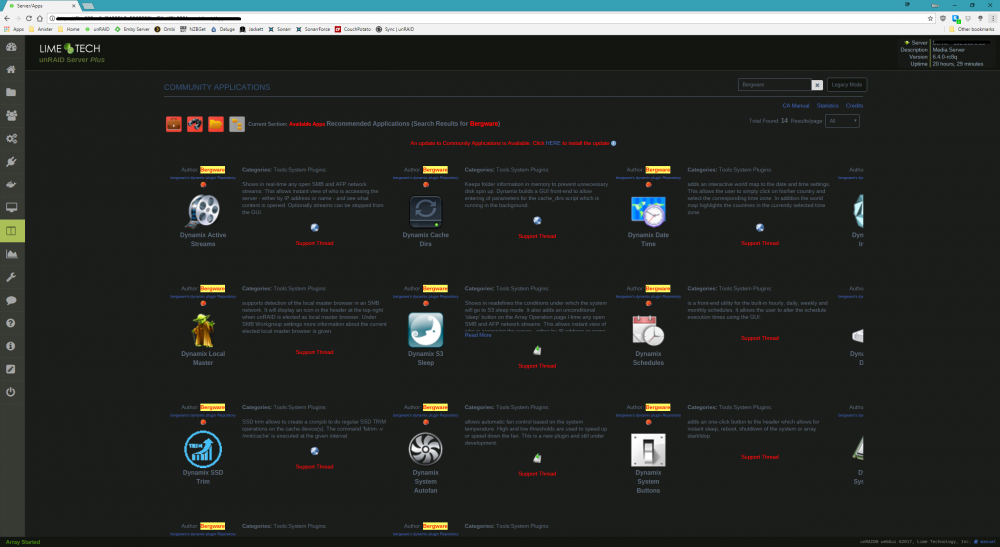Click the red briefcase section icon
1000x547 pixels.
(173, 124)
